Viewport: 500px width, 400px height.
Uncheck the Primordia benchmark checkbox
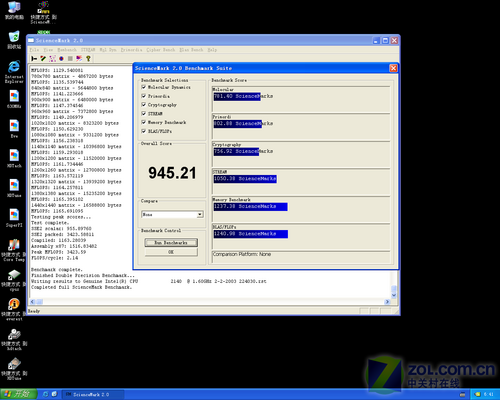144,96
